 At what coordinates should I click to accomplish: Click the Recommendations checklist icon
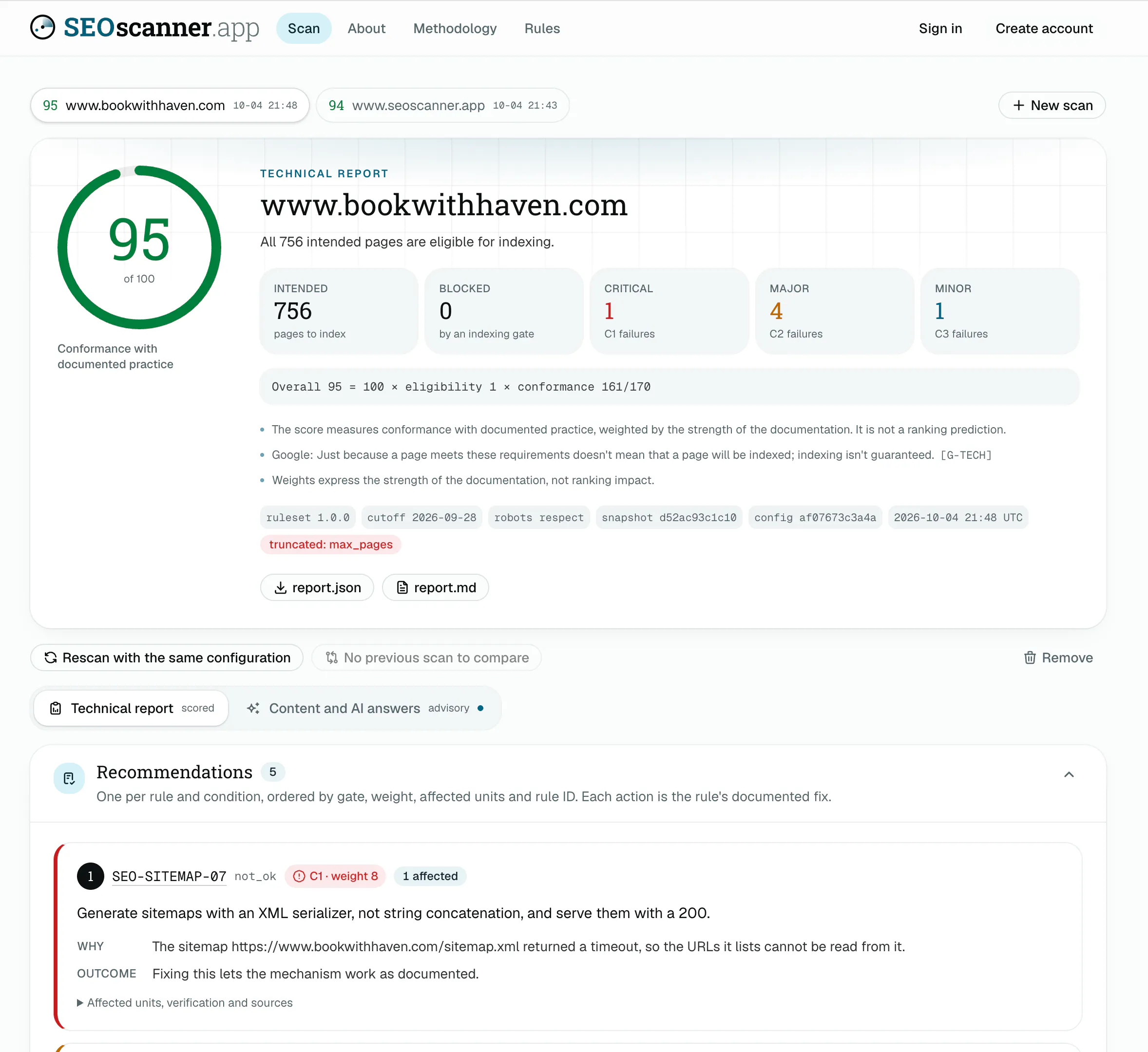(x=69, y=778)
